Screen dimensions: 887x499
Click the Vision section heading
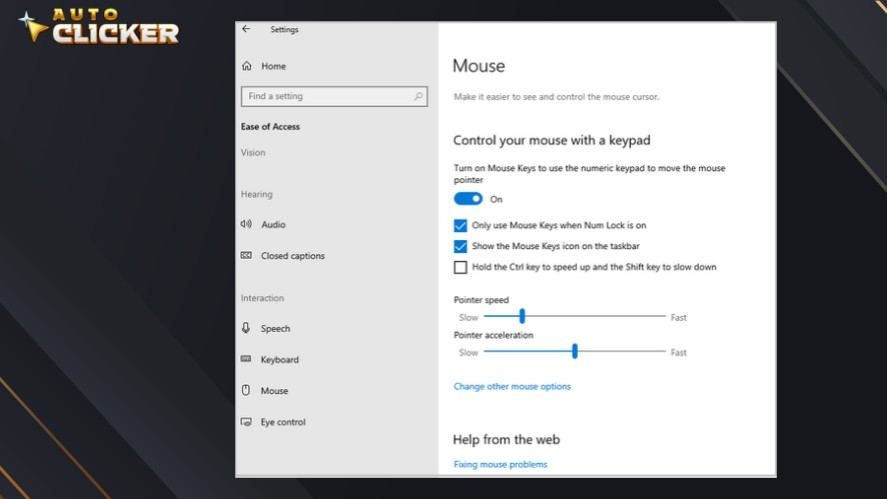(x=253, y=153)
